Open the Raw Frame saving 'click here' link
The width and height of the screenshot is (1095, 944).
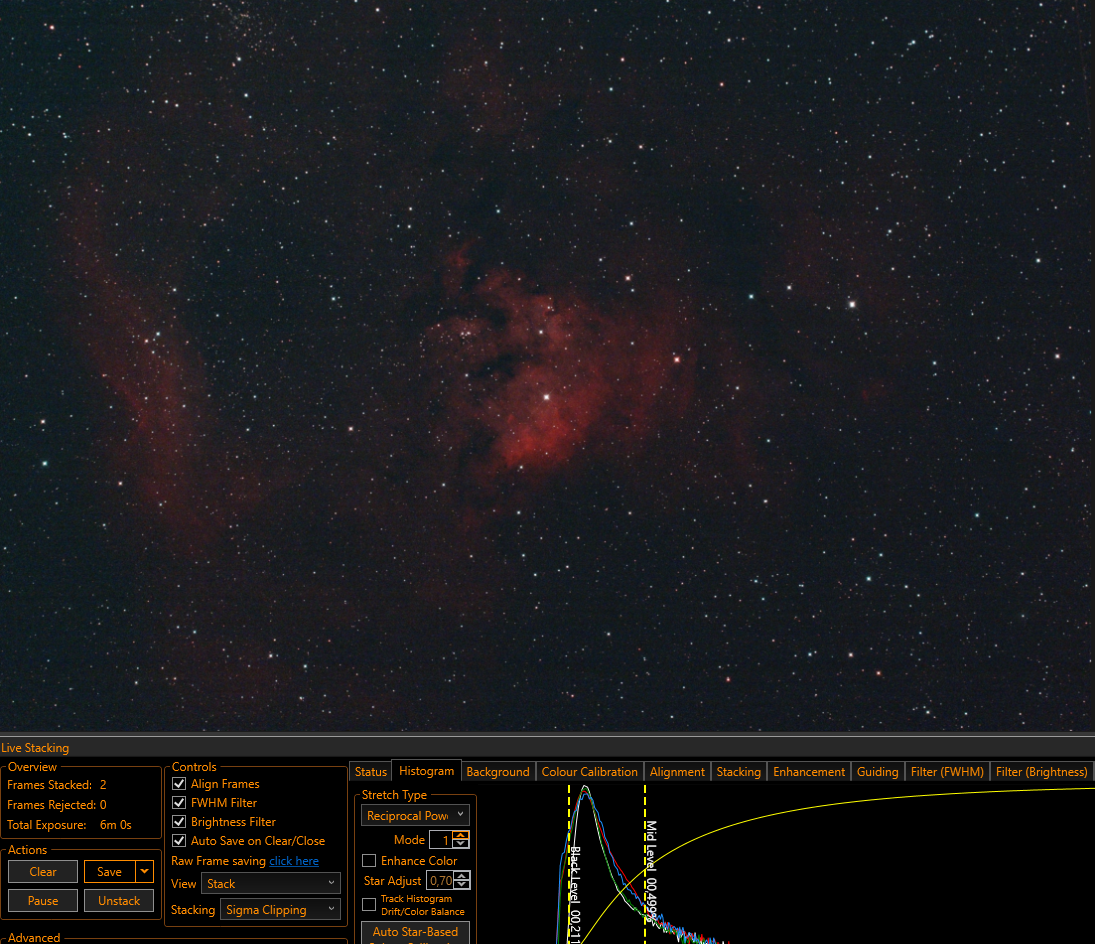coord(294,861)
